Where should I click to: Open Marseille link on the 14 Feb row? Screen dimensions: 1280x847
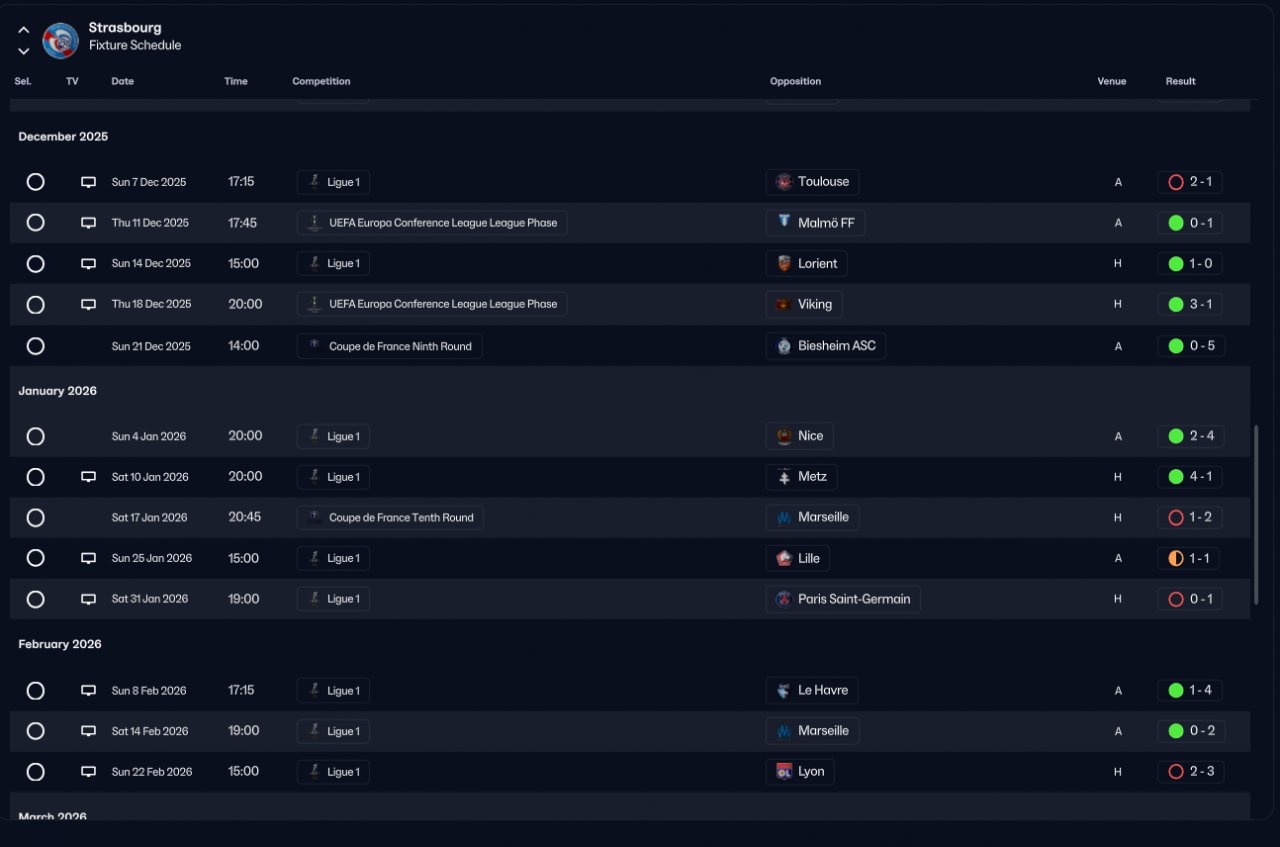[x=812, y=731]
